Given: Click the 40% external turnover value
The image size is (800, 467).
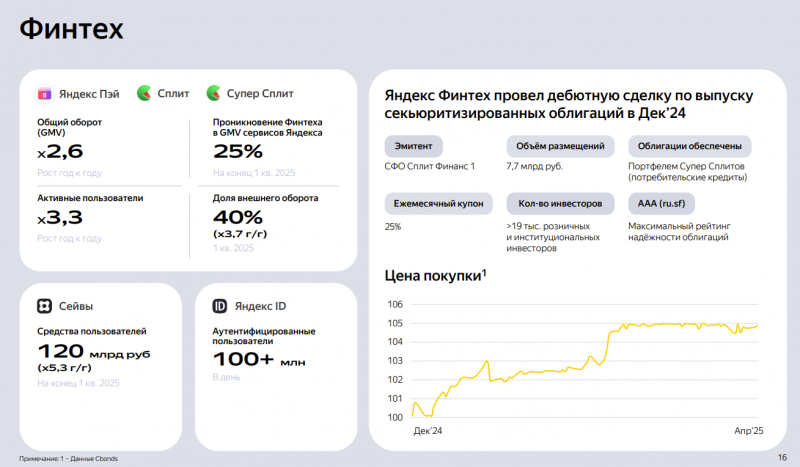Looking at the screenshot, I should (x=238, y=218).
